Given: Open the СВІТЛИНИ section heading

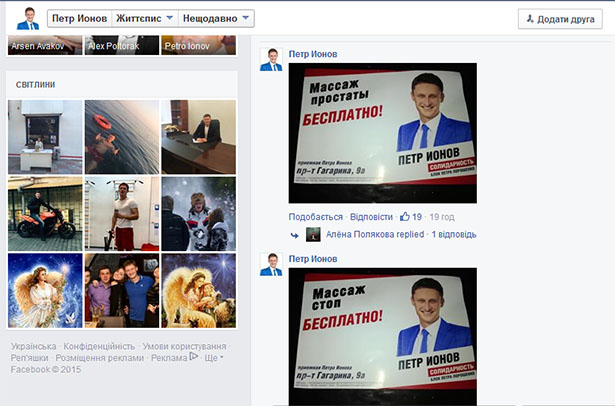Looking at the screenshot, I should [35, 85].
